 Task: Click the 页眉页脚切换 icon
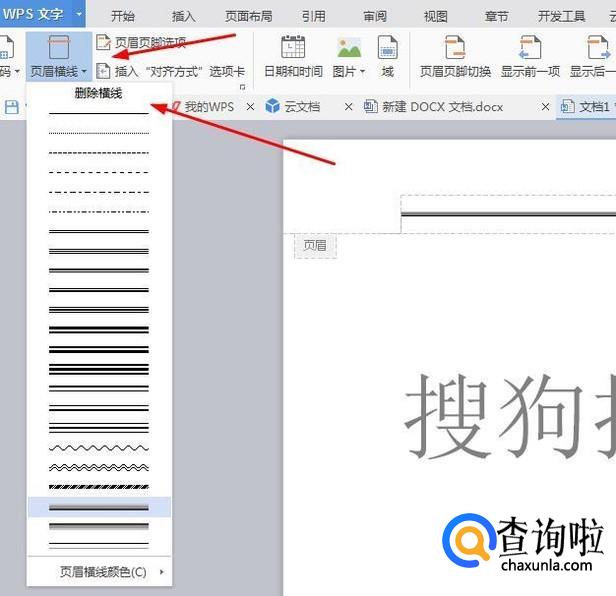(x=455, y=47)
